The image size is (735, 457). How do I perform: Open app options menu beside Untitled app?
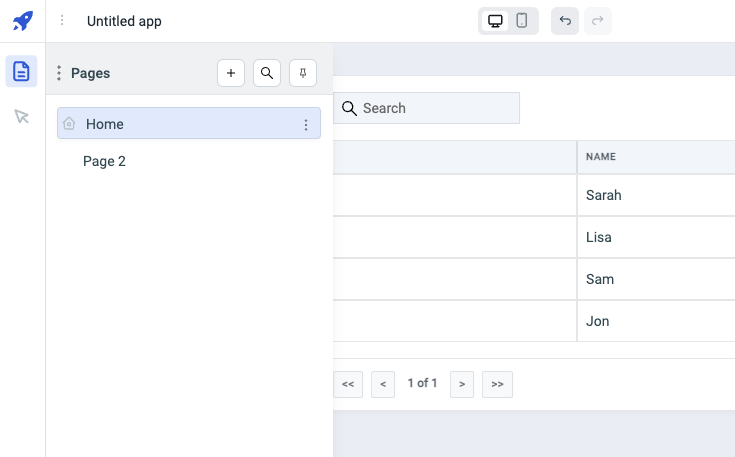tap(62, 21)
